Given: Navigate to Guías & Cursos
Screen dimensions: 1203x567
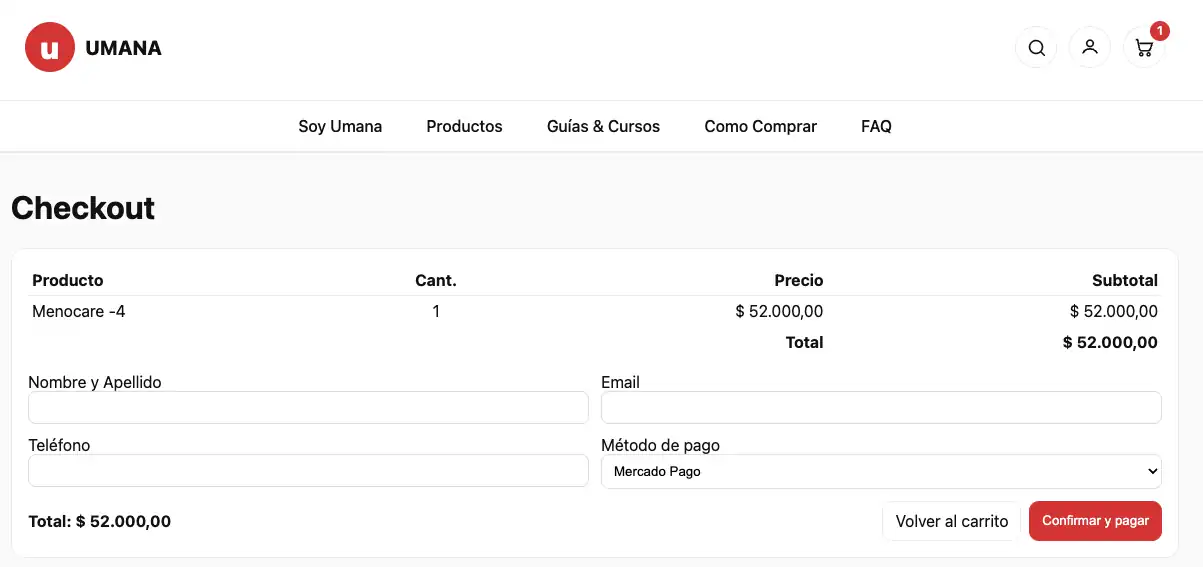Looking at the screenshot, I should click(x=603, y=126).
